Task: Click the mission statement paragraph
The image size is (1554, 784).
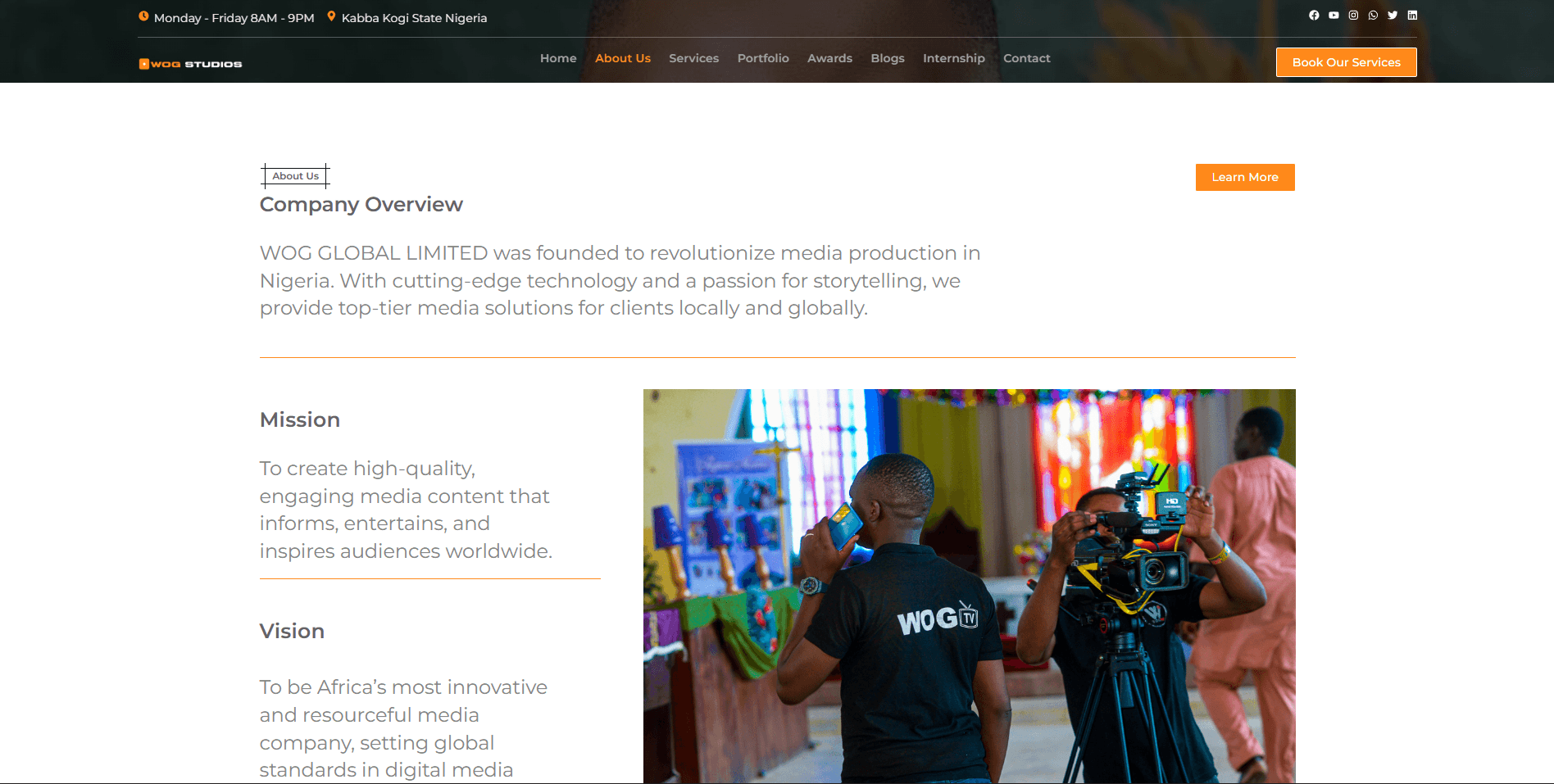Action: [x=406, y=510]
